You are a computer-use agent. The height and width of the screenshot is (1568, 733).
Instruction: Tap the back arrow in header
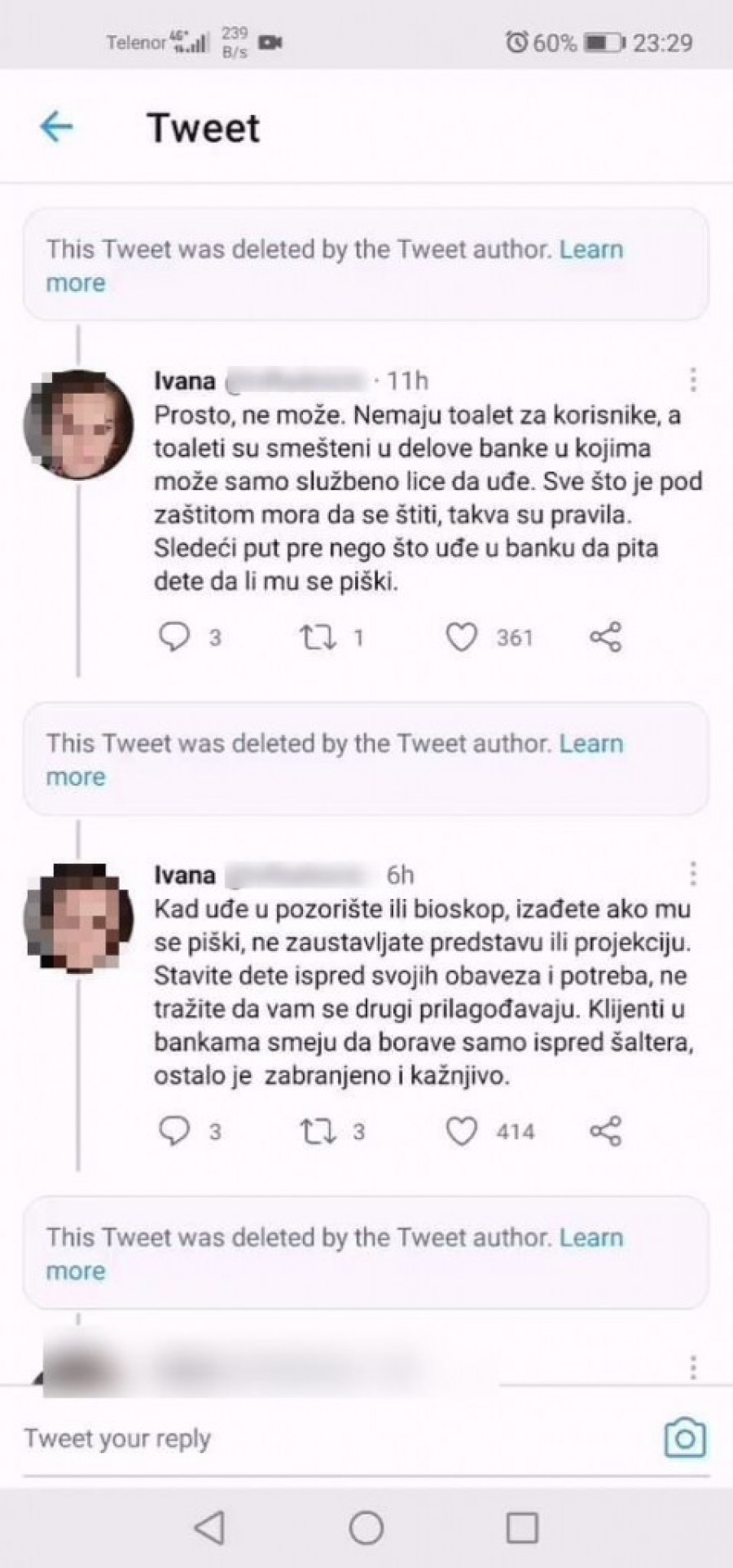56,127
